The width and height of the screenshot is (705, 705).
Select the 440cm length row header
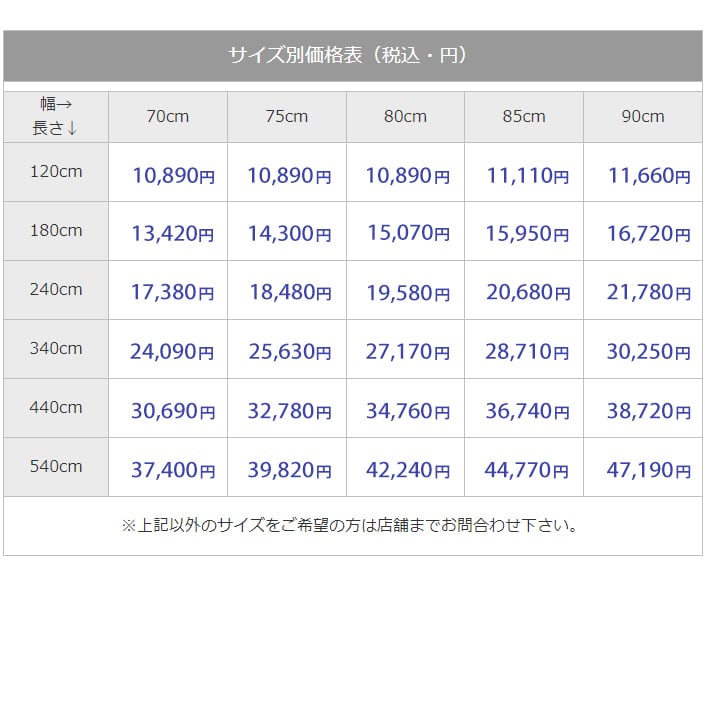point(56,408)
